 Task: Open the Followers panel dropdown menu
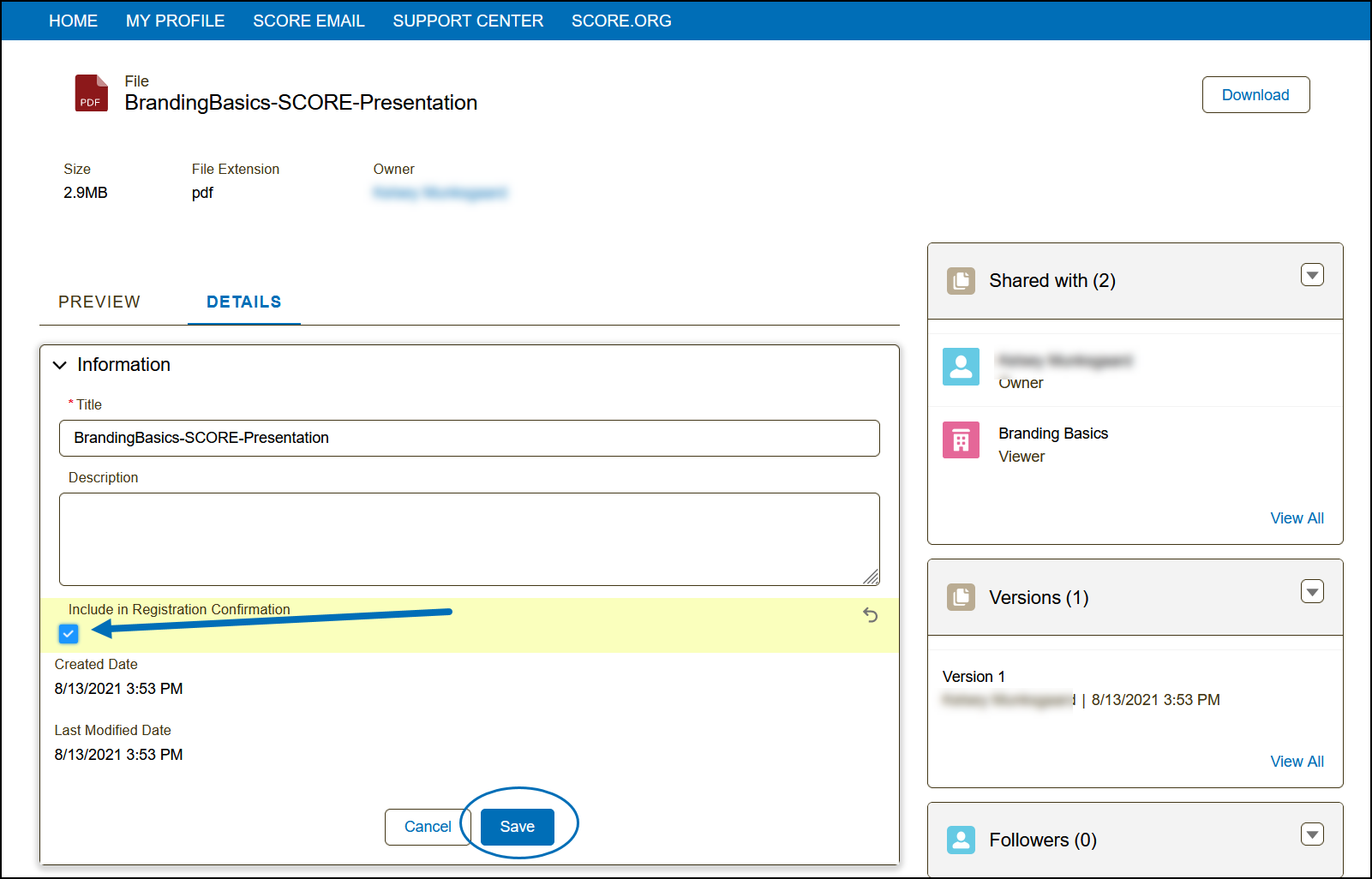pos(1312,834)
